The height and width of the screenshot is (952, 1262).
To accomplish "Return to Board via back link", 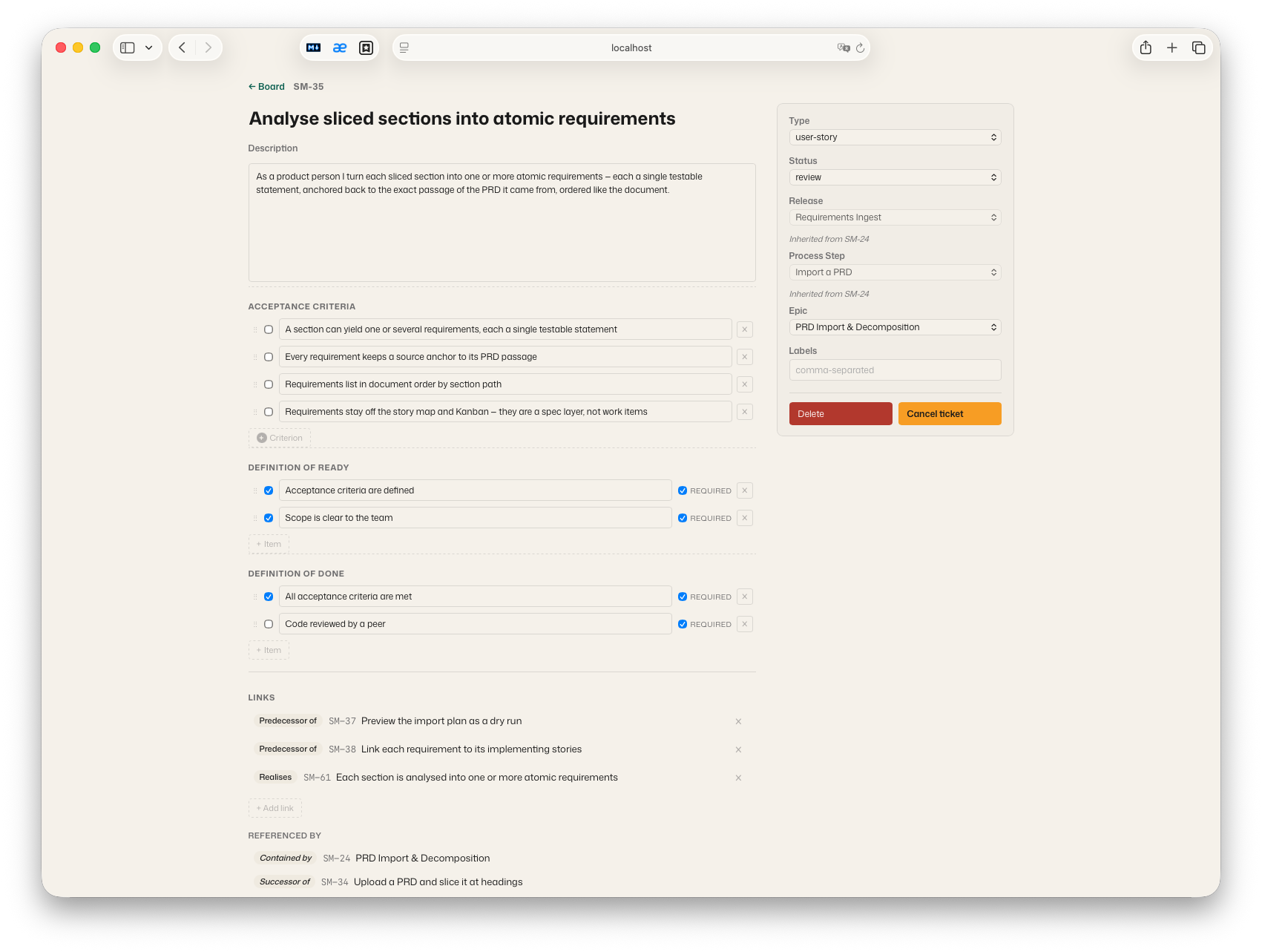I will 266,87.
